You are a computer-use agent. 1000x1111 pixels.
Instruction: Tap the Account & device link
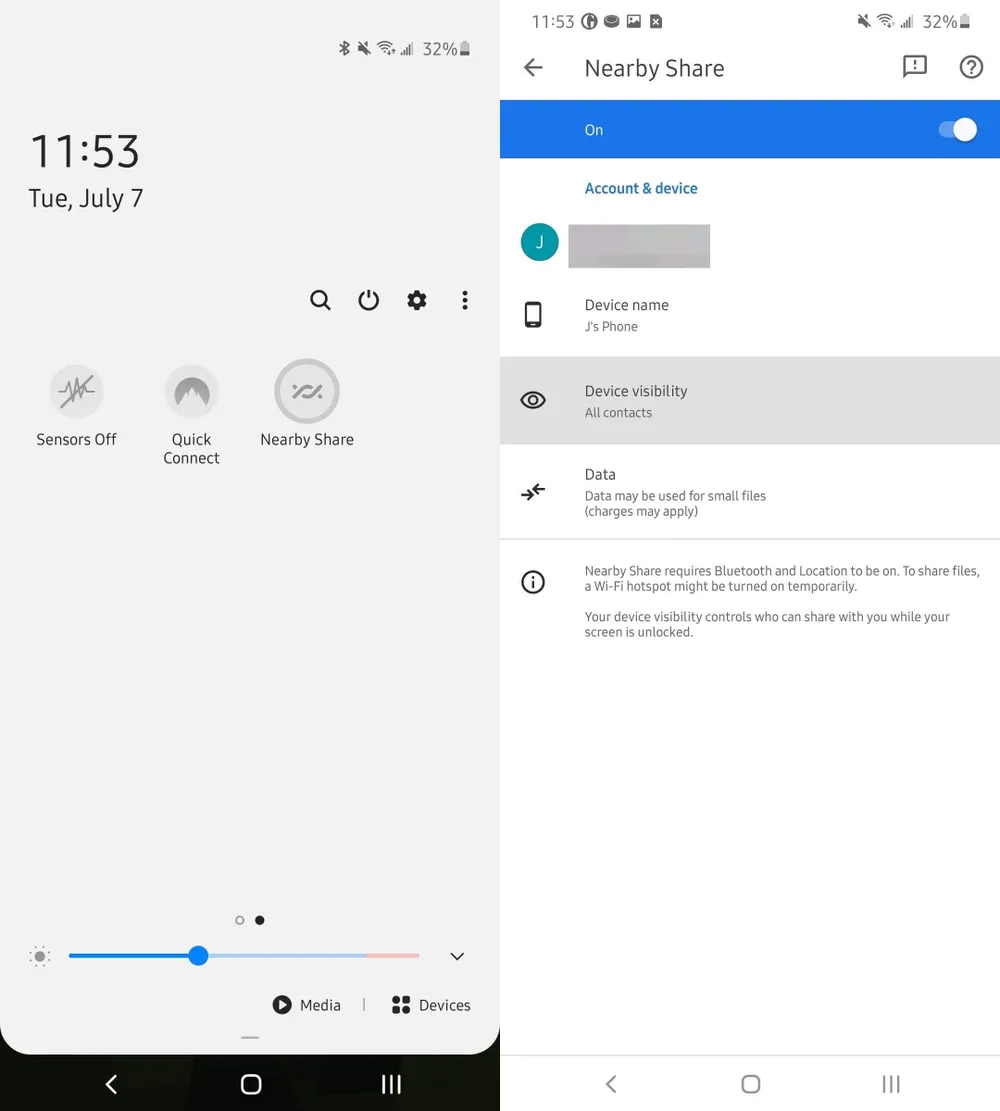click(641, 188)
